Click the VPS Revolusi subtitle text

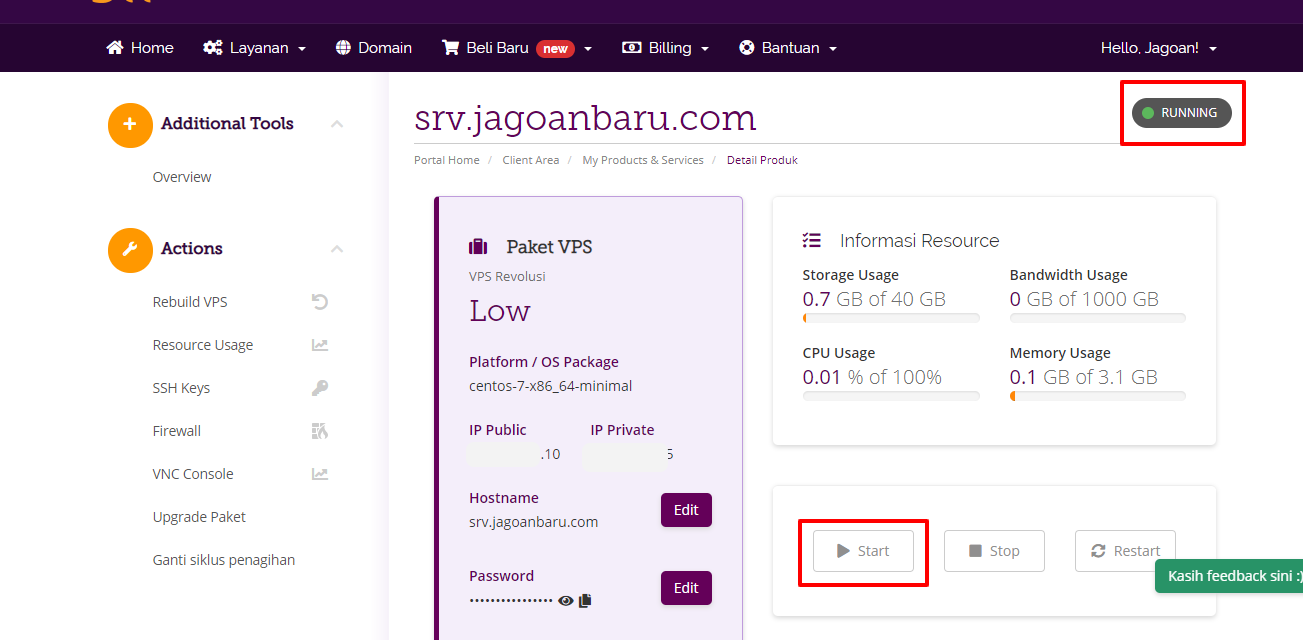coord(507,276)
